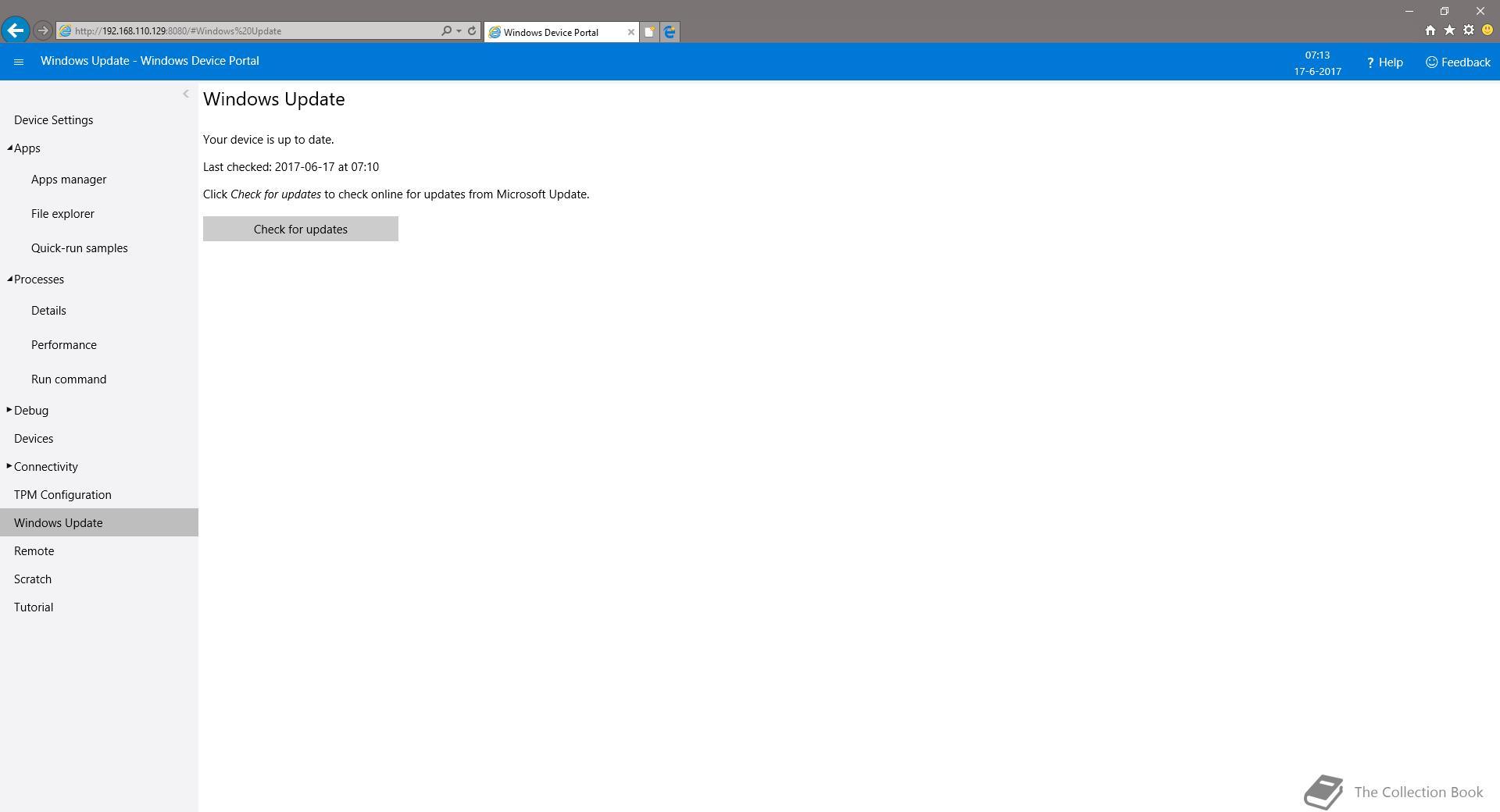Image resolution: width=1500 pixels, height=812 pixels.
Task: Restore down the browser window
Action: (x=1445, y=11)
